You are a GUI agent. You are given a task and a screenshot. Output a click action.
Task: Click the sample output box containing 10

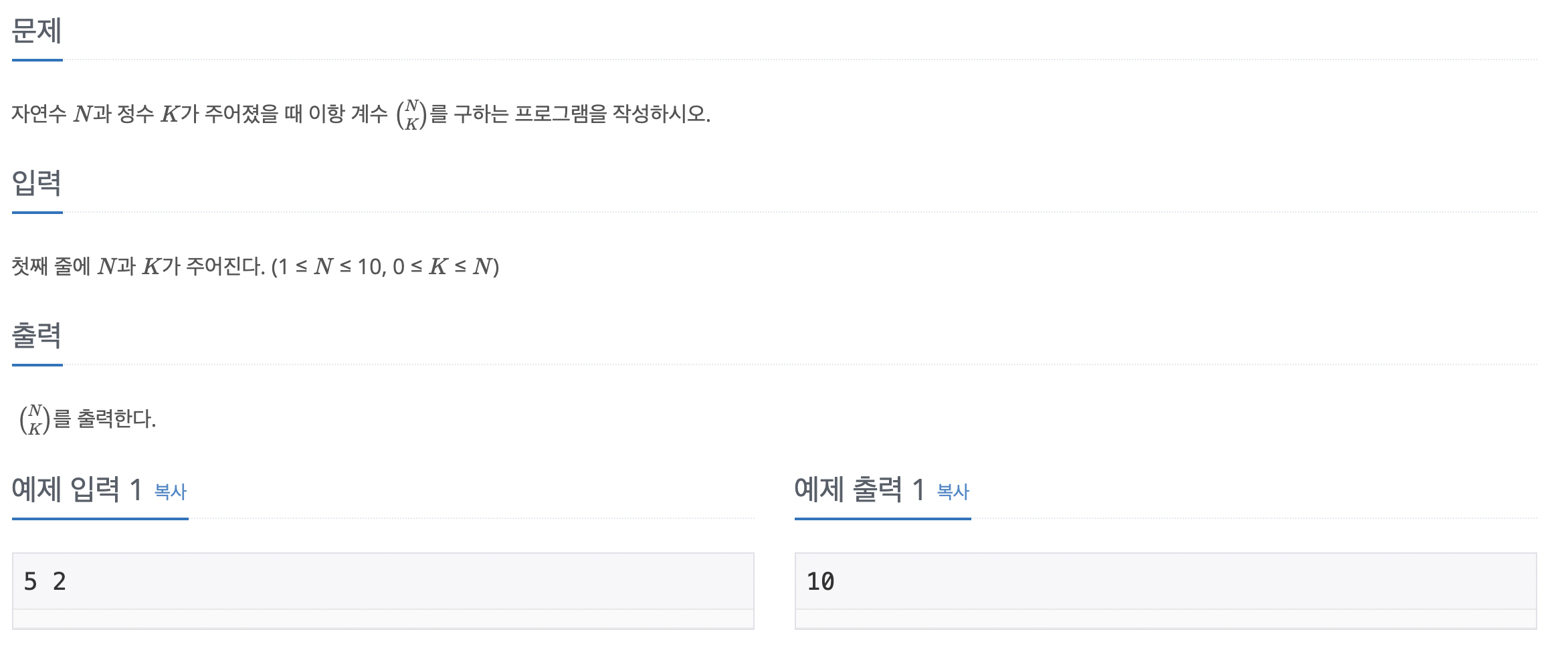pos(1165,581)
